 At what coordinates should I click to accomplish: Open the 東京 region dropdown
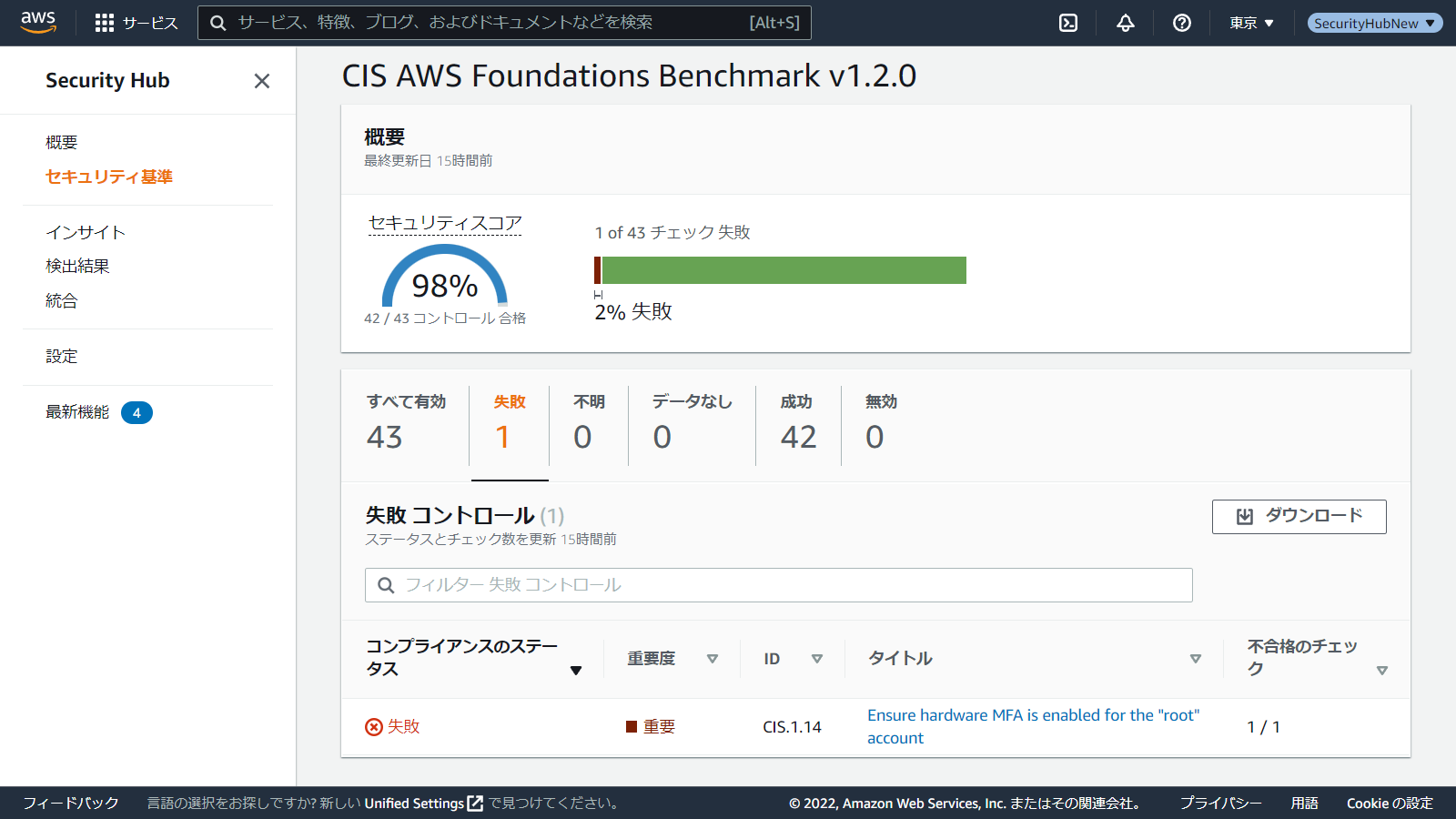pos(1251,23)
